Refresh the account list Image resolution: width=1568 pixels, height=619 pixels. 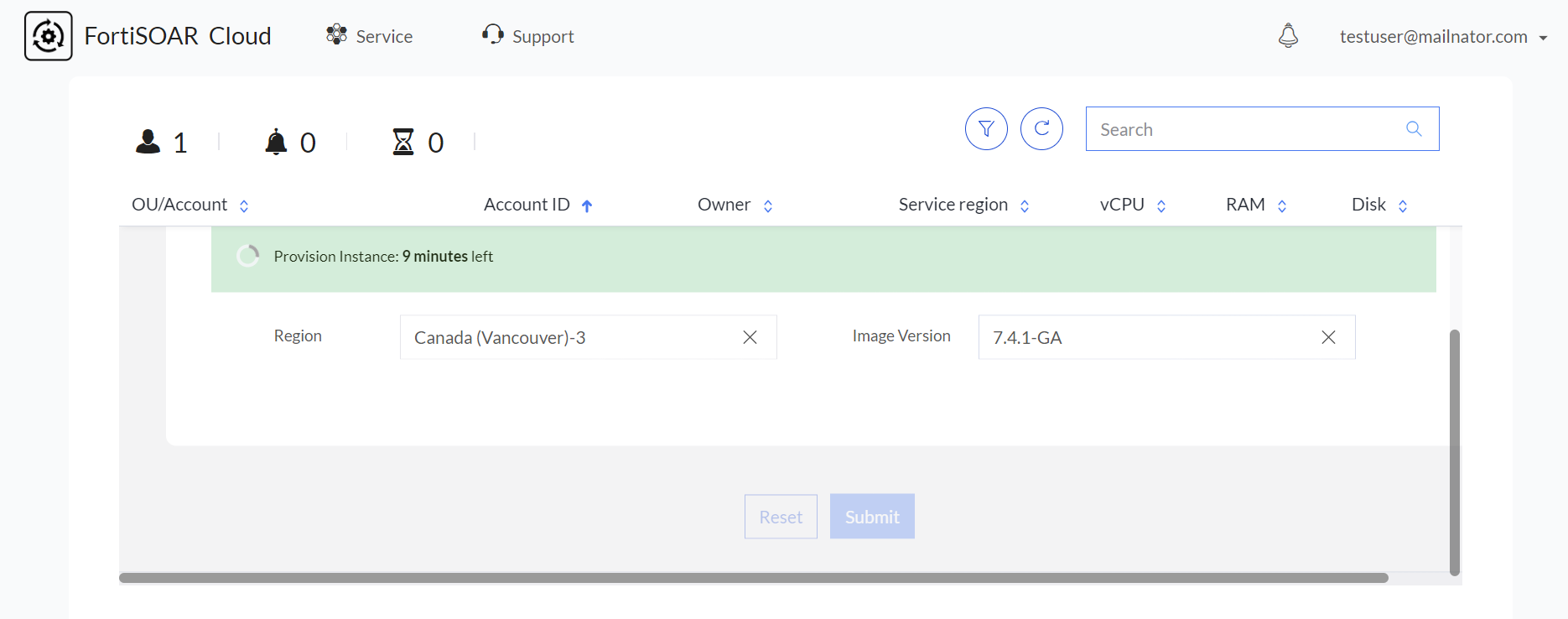pos(1041,129)
